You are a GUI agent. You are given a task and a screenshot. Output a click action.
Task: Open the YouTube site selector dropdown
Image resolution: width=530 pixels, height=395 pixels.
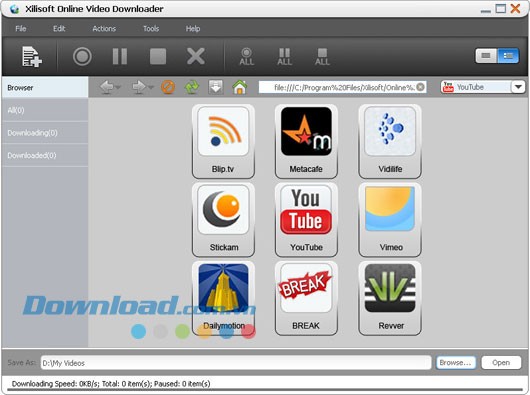click(517, 87)
